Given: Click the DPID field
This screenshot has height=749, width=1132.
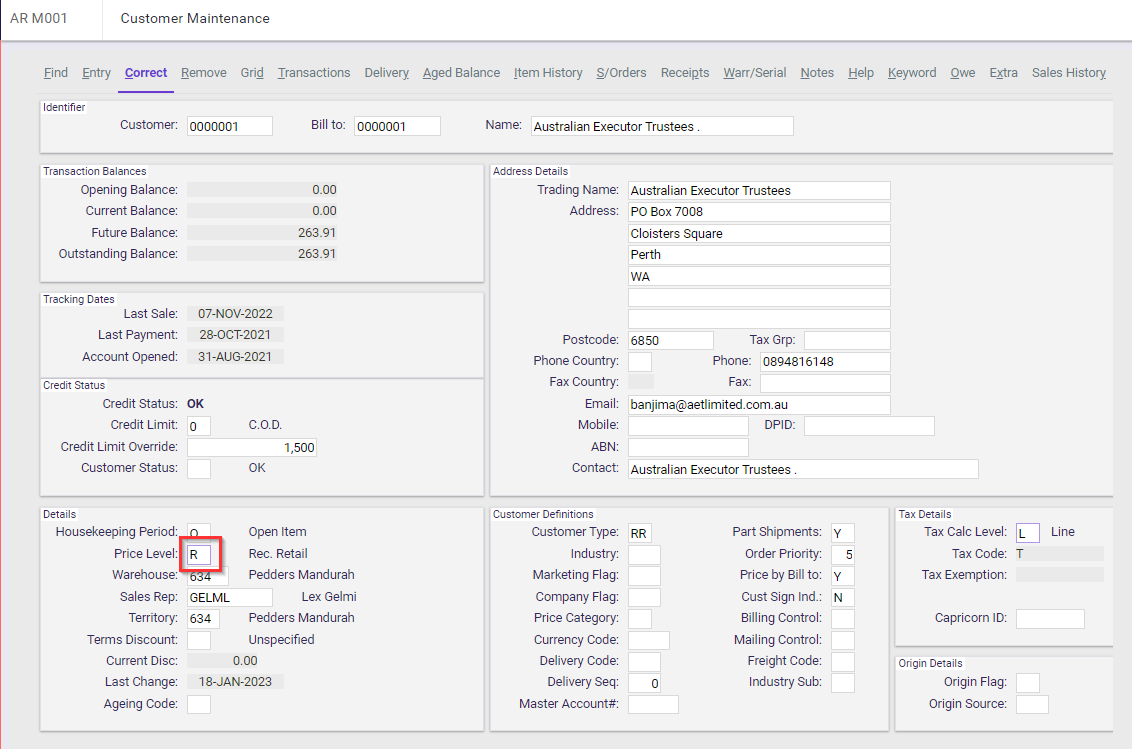Looking at the screenshot, I should pos(869,425).
